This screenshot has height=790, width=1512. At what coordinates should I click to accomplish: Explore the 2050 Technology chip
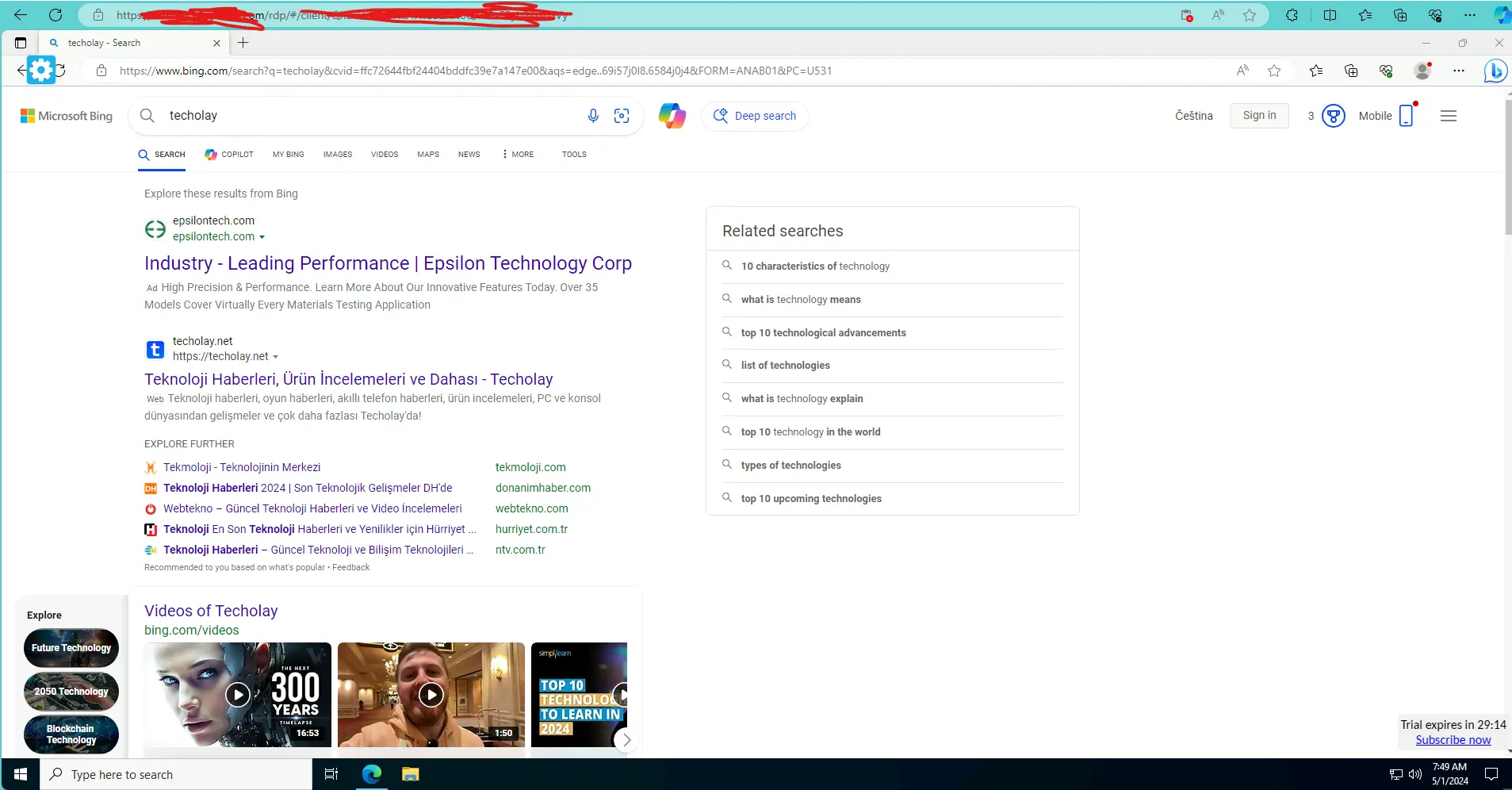coord(71,692)
